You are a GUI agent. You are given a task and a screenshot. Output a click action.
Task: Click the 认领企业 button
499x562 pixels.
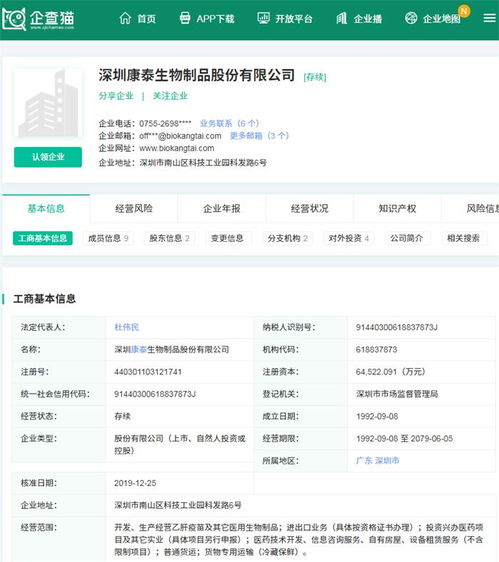coord(48,157)
